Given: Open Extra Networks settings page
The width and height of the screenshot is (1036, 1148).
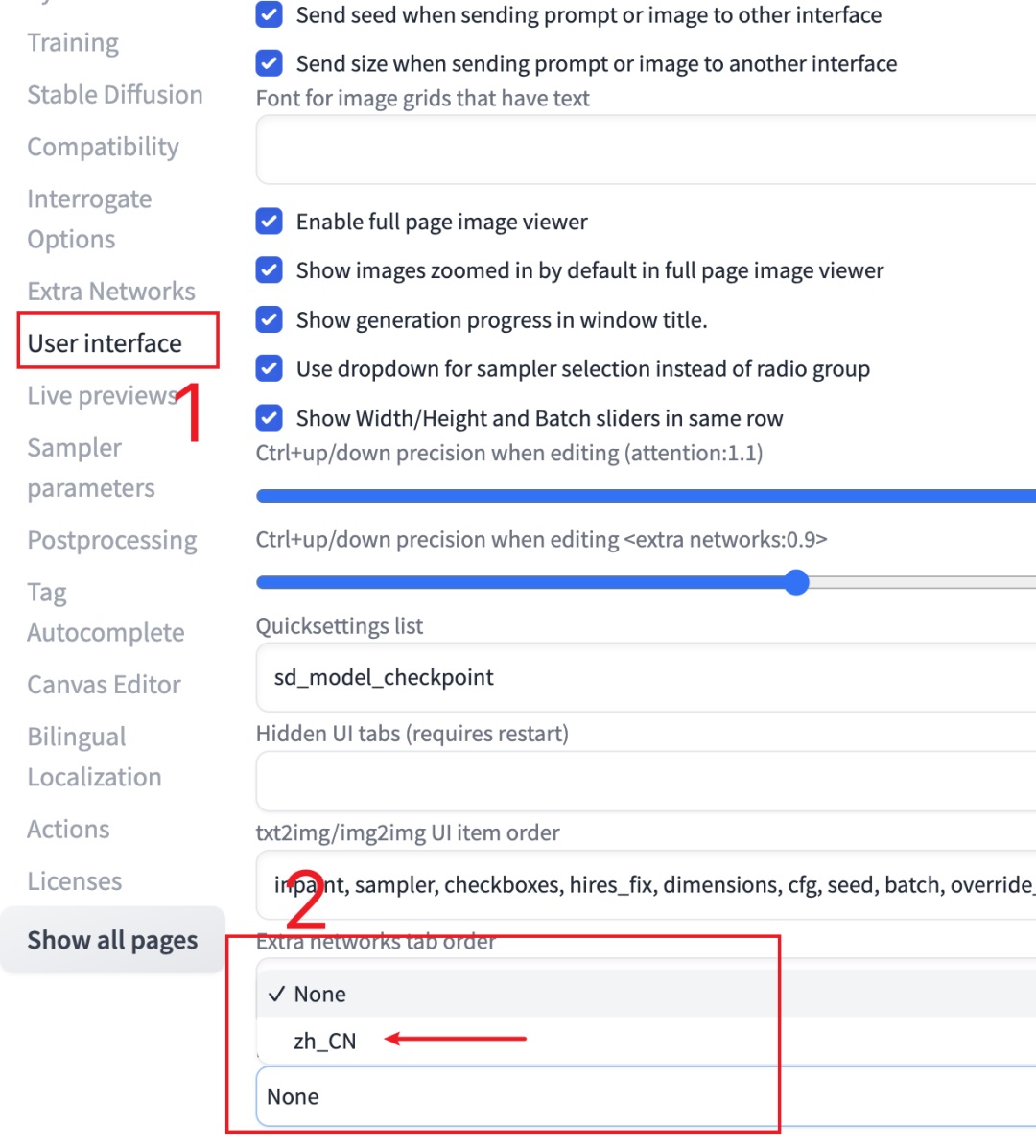Looking at the screenshot, I should click(111, 292).
